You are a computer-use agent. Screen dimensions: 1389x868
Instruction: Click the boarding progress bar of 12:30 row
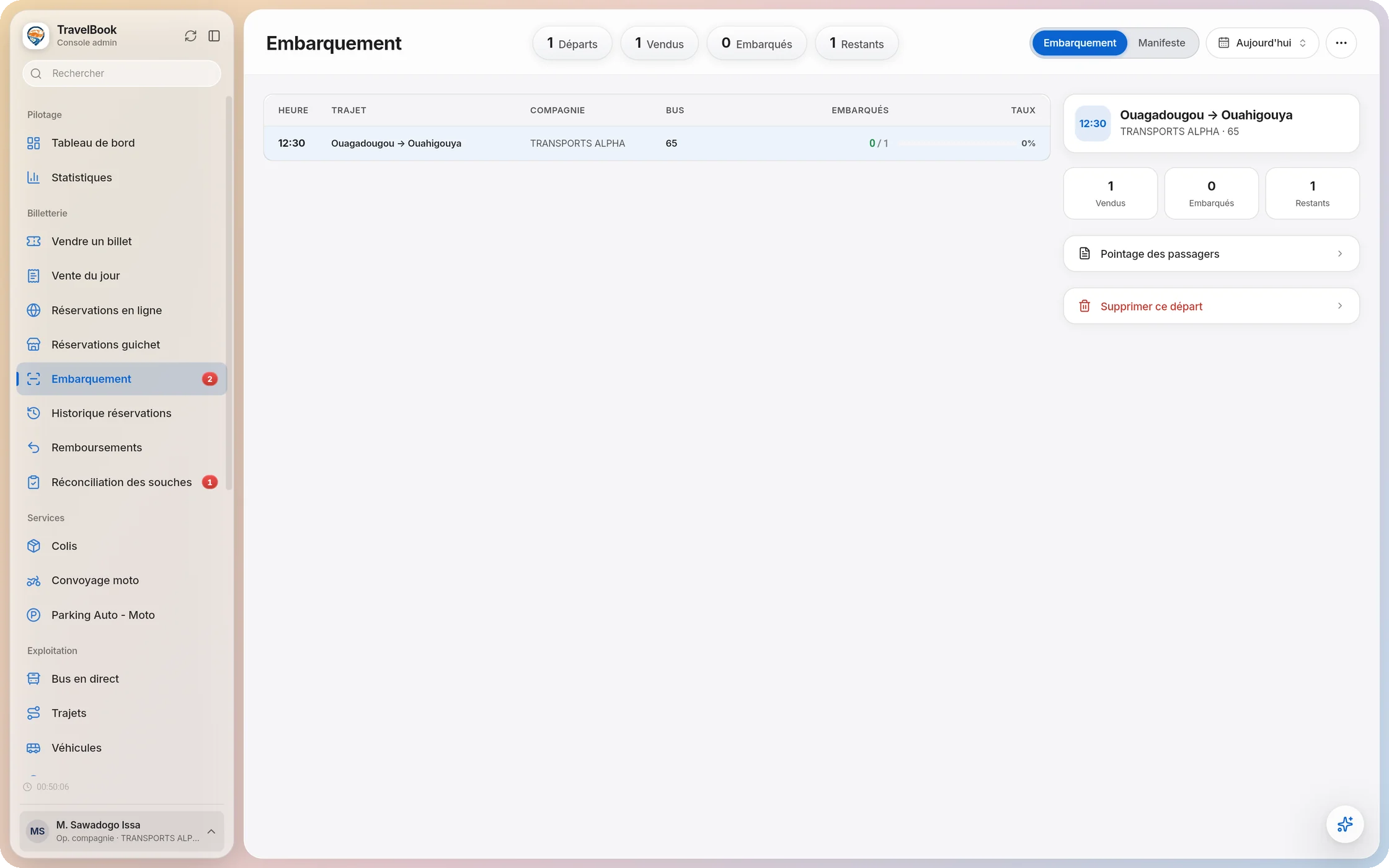pyautogui.click(x=957, y=143)
